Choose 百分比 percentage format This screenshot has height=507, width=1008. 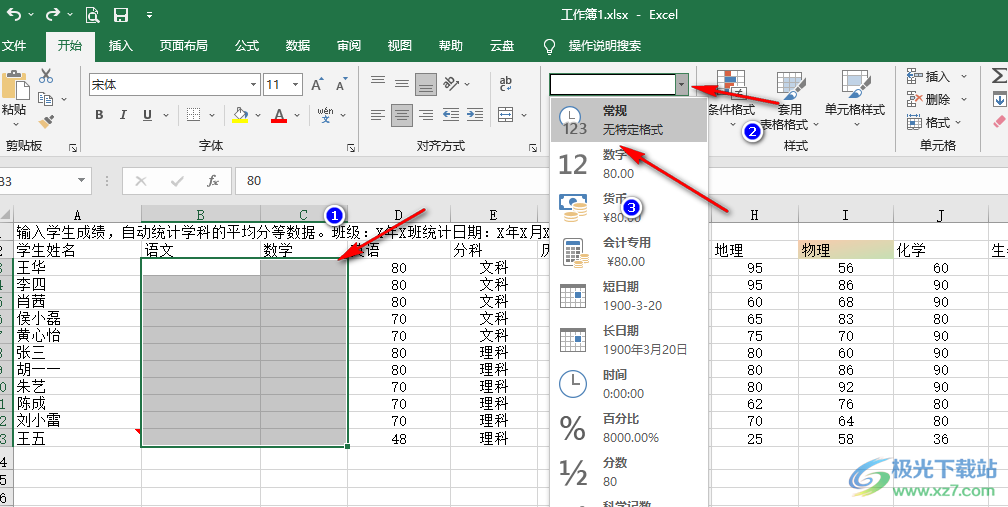(x=629, y=428)
